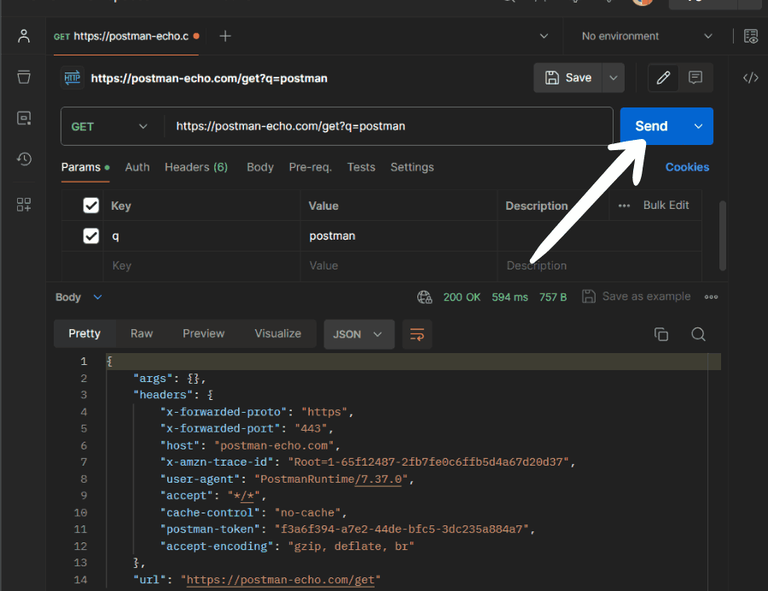Open the Collections bucket sidebar icon
768x591 pixels.
(24, 77)
